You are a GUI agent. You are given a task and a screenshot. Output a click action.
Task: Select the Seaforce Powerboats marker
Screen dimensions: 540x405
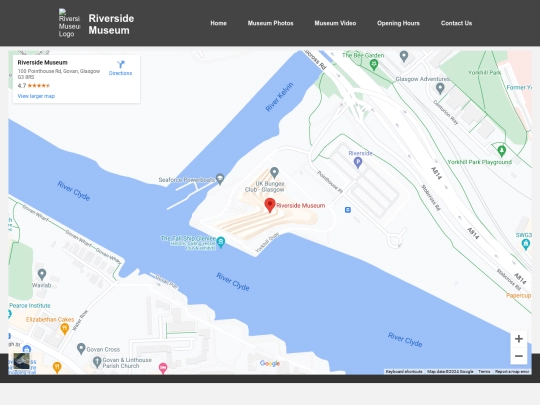click(220, 179)
